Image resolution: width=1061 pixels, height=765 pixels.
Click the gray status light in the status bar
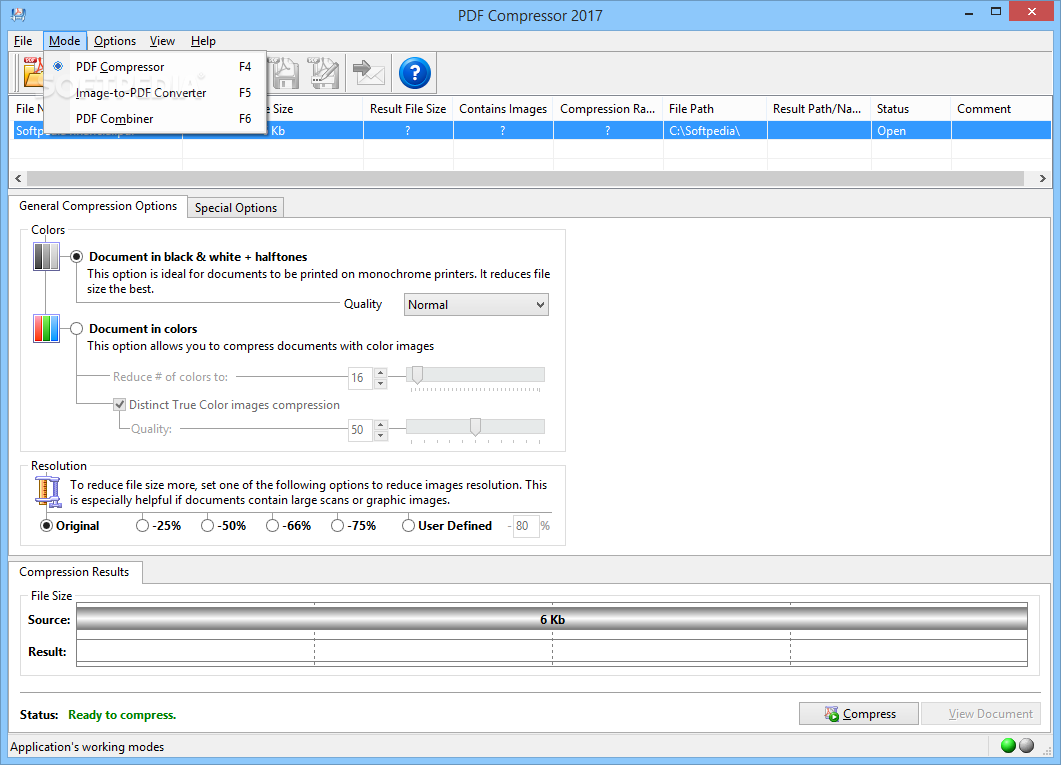click(1026, 745)
